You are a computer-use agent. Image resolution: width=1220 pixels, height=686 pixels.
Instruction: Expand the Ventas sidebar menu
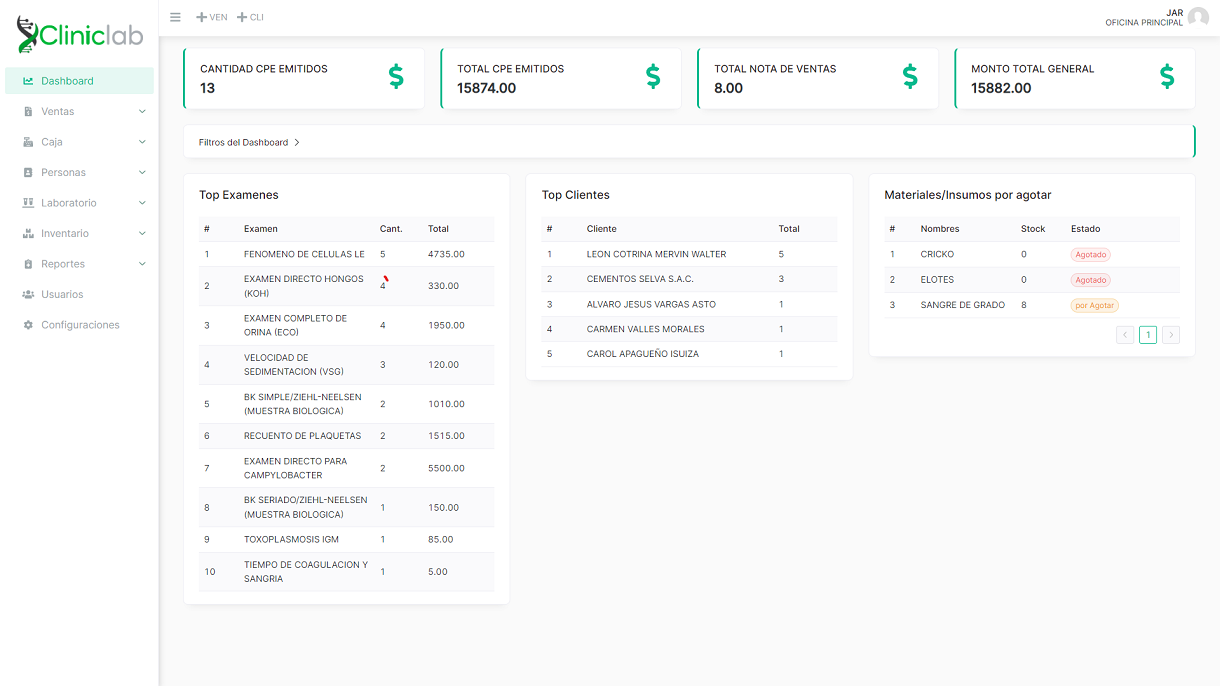142,112
